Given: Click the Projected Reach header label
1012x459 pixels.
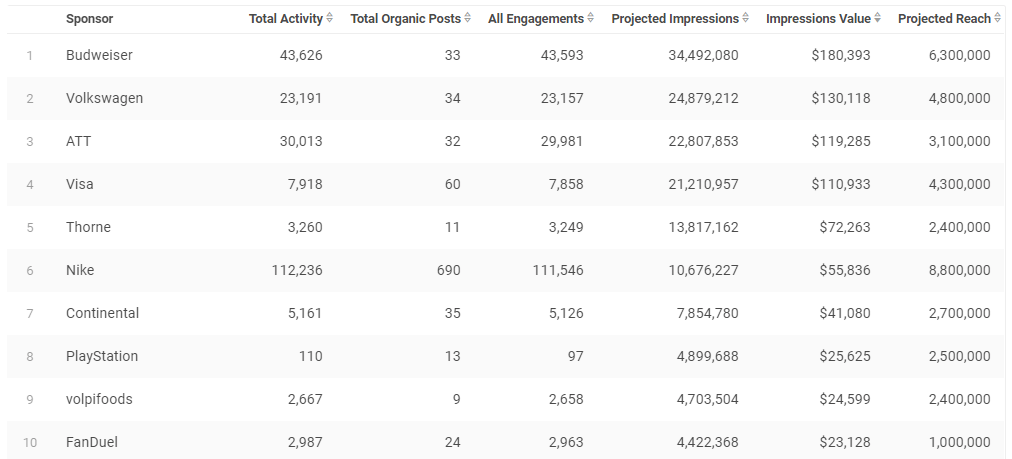Looking at the screenshot, I should coord(944,19).
